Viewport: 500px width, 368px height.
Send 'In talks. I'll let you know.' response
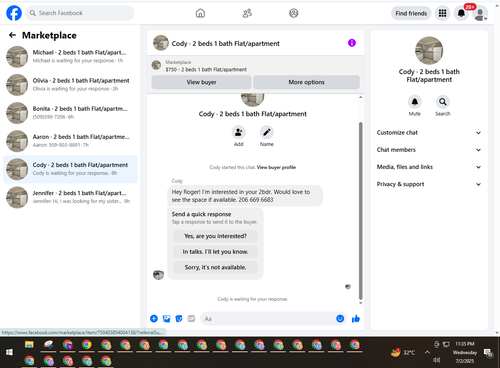[x=215, y=252]
